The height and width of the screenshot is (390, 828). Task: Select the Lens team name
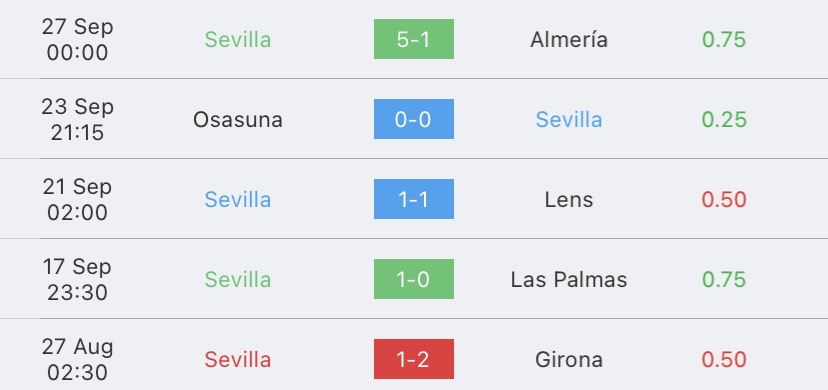tap(569, 199)
